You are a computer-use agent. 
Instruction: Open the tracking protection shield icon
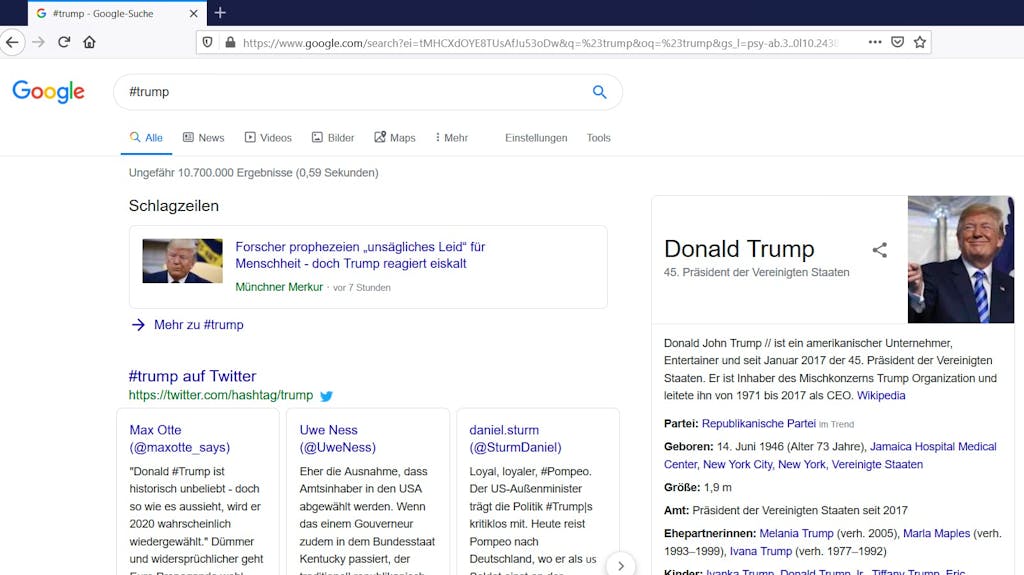click(208, 42)
